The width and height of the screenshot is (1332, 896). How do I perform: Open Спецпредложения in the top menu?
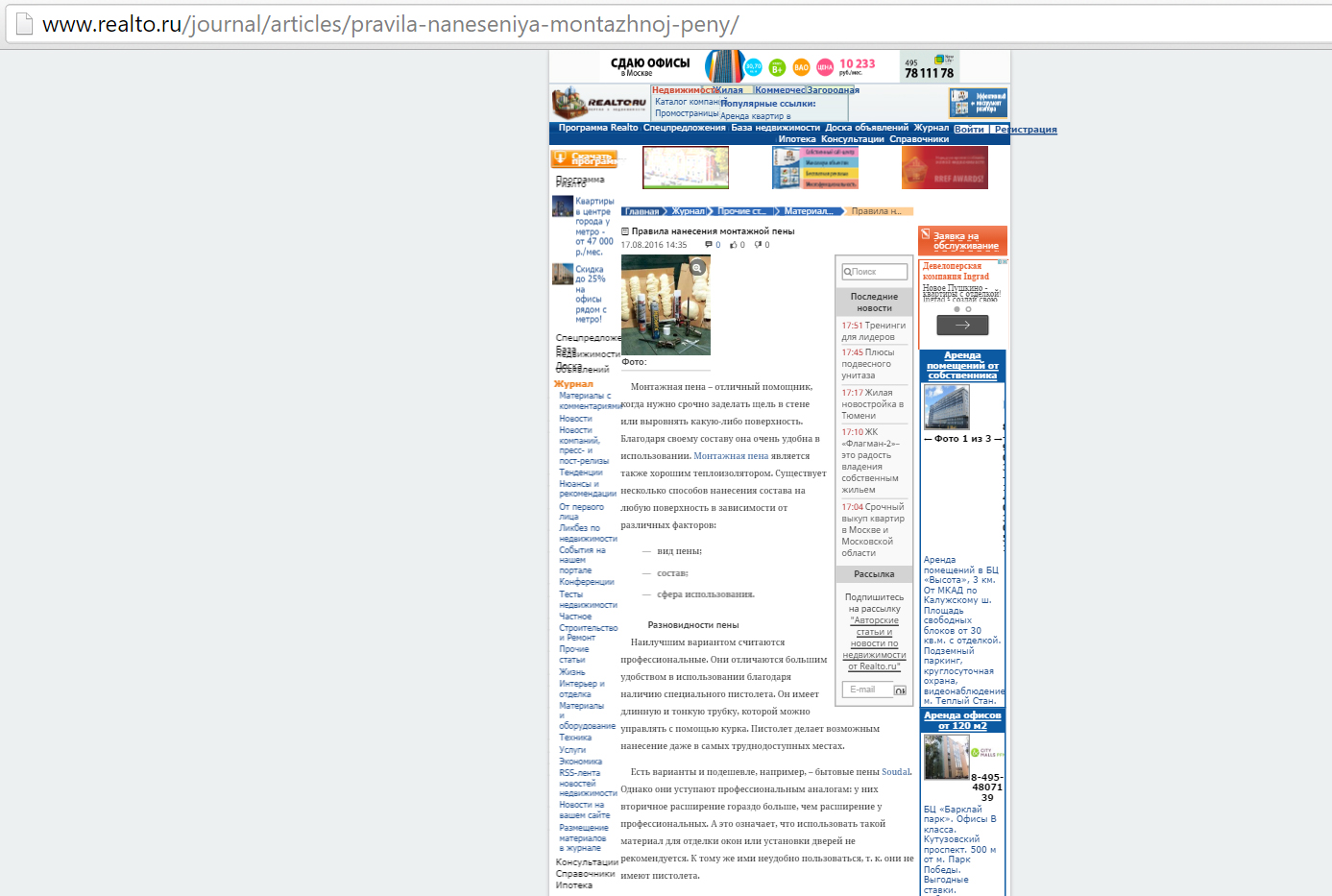685,128
